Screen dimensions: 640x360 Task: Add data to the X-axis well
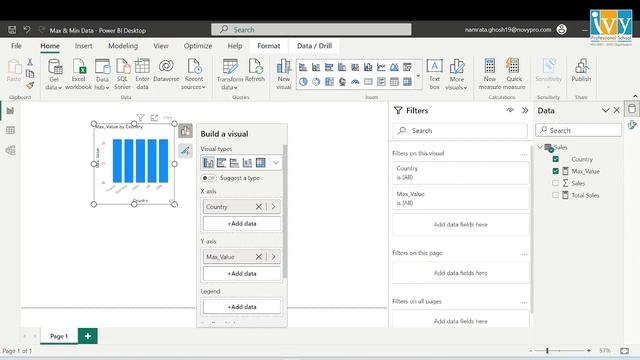[242, 224]
